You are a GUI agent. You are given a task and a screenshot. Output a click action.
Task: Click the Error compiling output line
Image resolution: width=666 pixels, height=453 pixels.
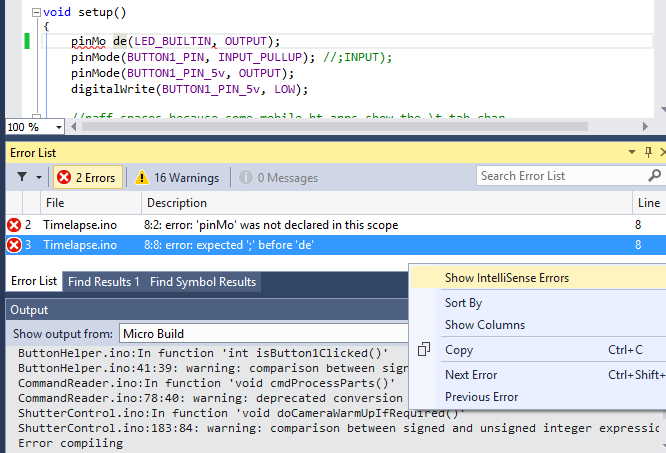pyautogui.click(x=71, y=443)
